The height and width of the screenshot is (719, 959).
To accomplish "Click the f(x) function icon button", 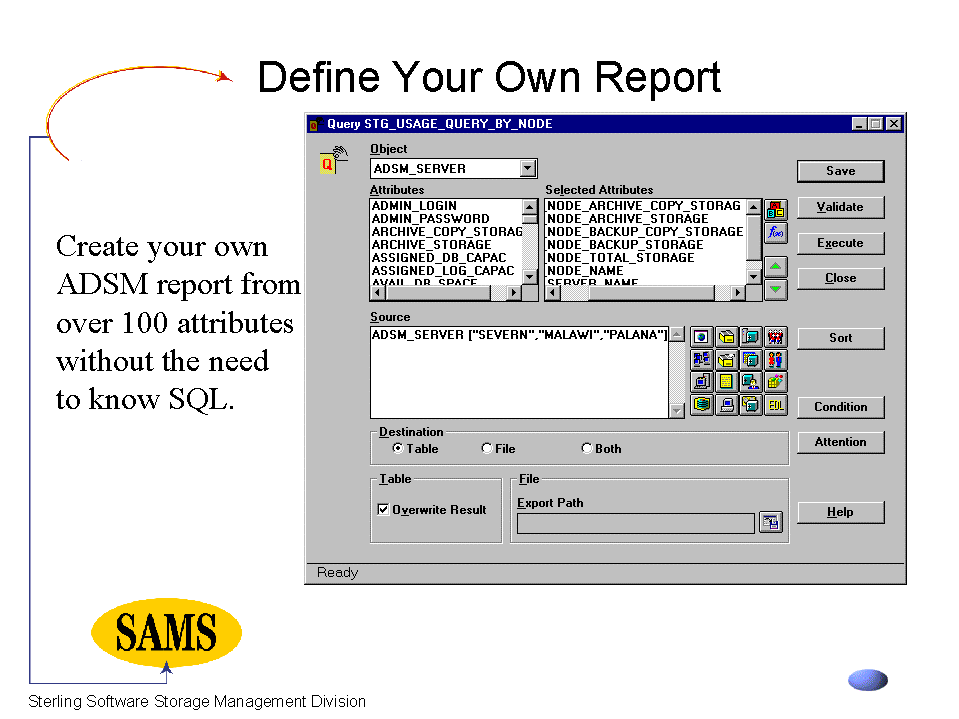I will click(775, 233).
